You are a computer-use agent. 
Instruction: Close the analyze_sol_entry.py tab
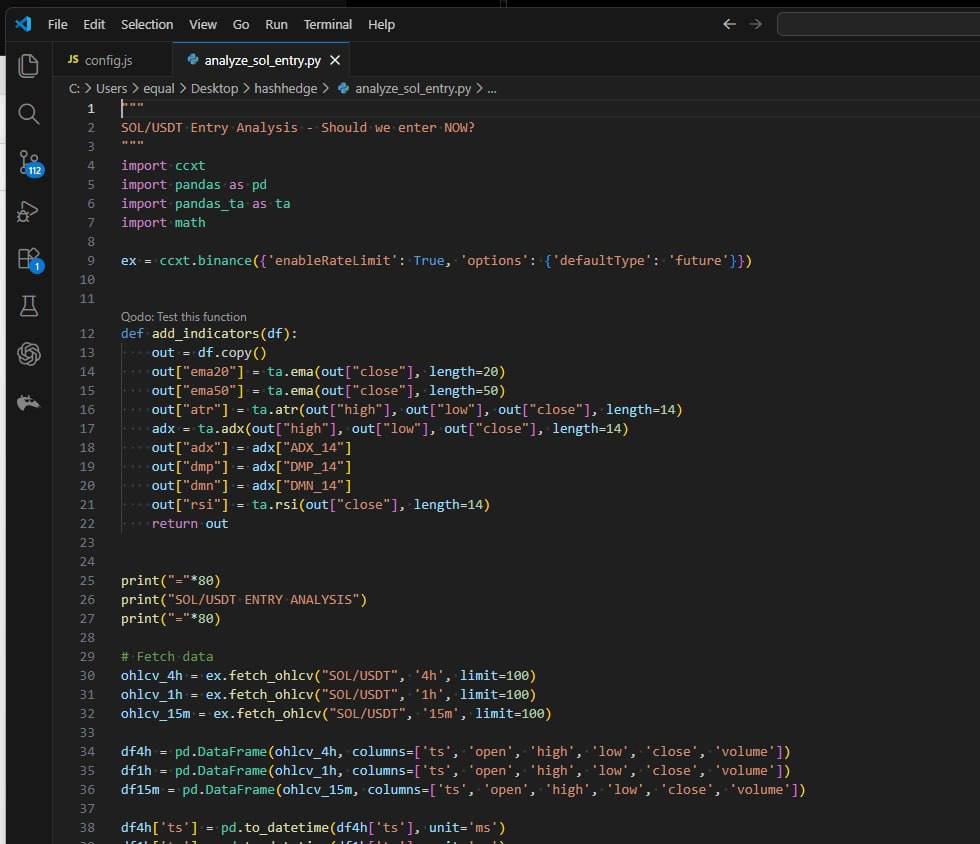coord(335,60)
